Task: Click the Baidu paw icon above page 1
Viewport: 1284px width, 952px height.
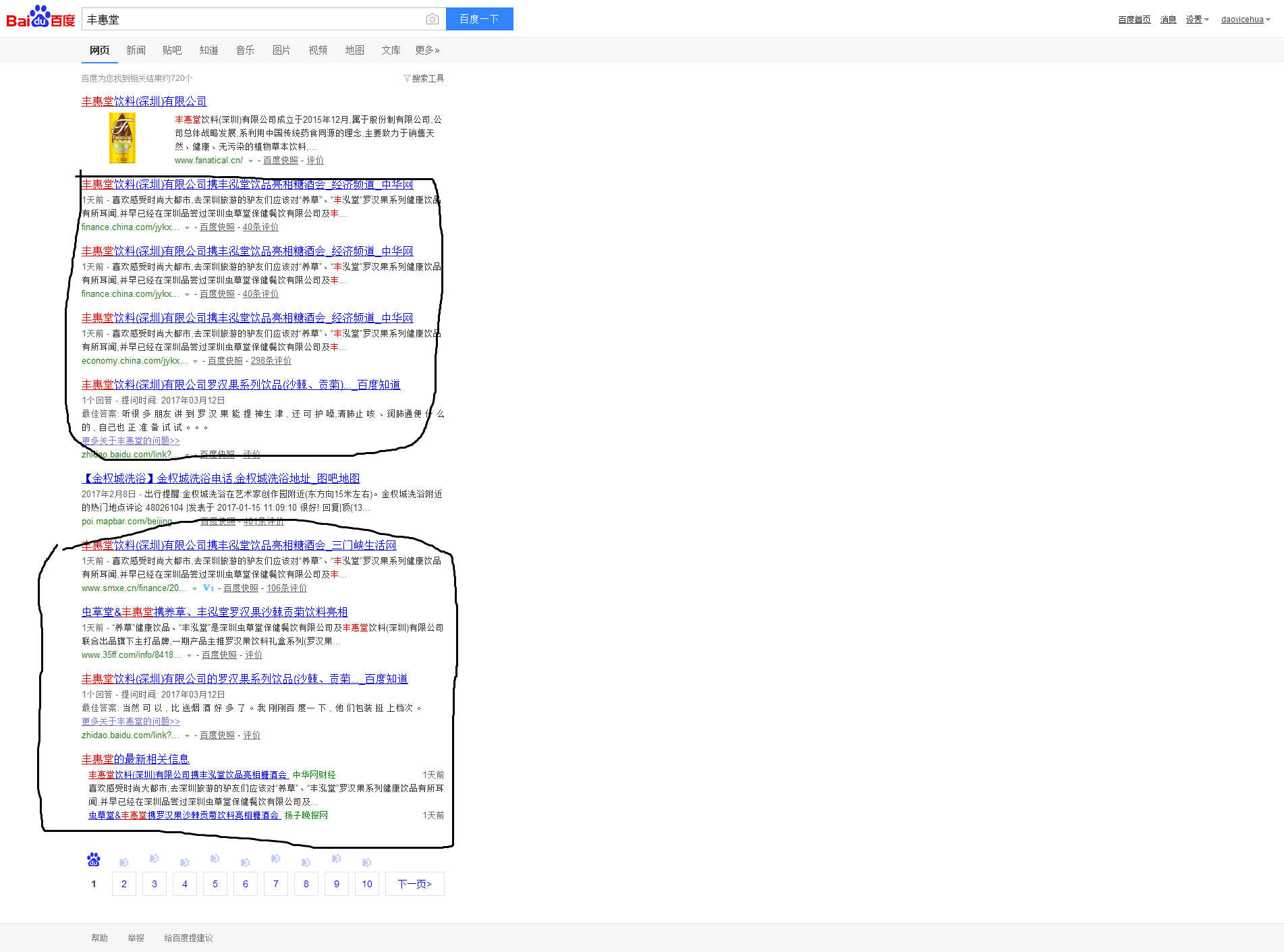Action: point(94,860)
